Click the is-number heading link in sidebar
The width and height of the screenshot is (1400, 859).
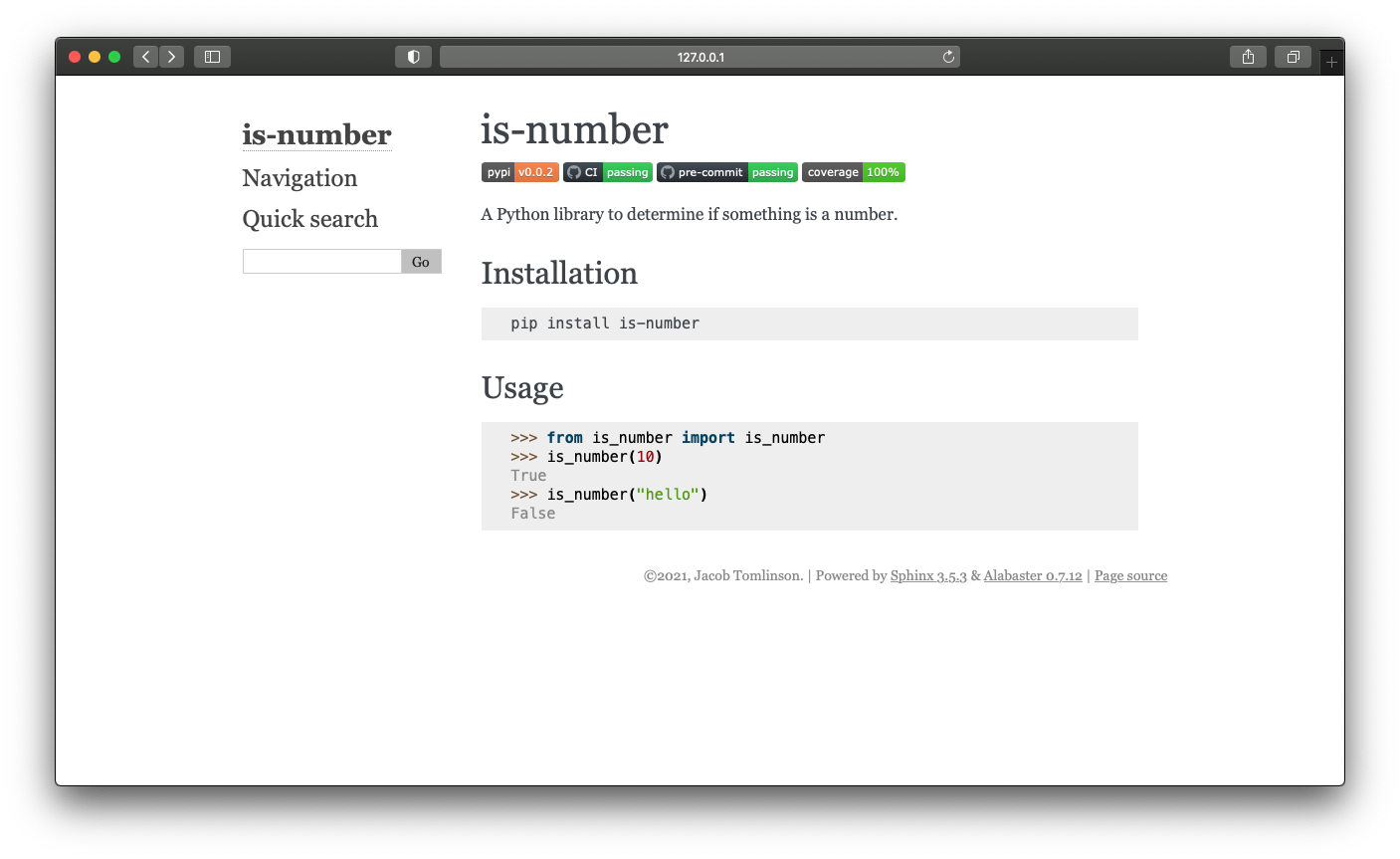point(316,135)
